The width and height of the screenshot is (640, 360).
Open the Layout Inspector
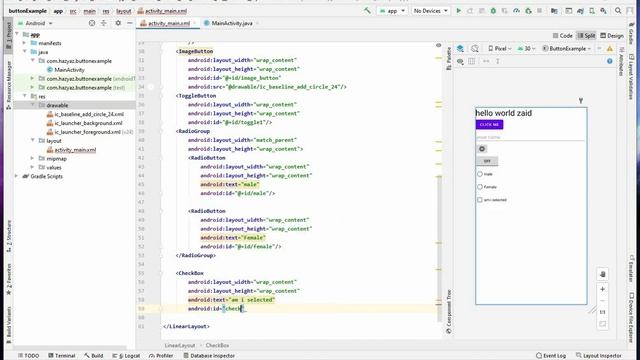click(x=598, y=356)
